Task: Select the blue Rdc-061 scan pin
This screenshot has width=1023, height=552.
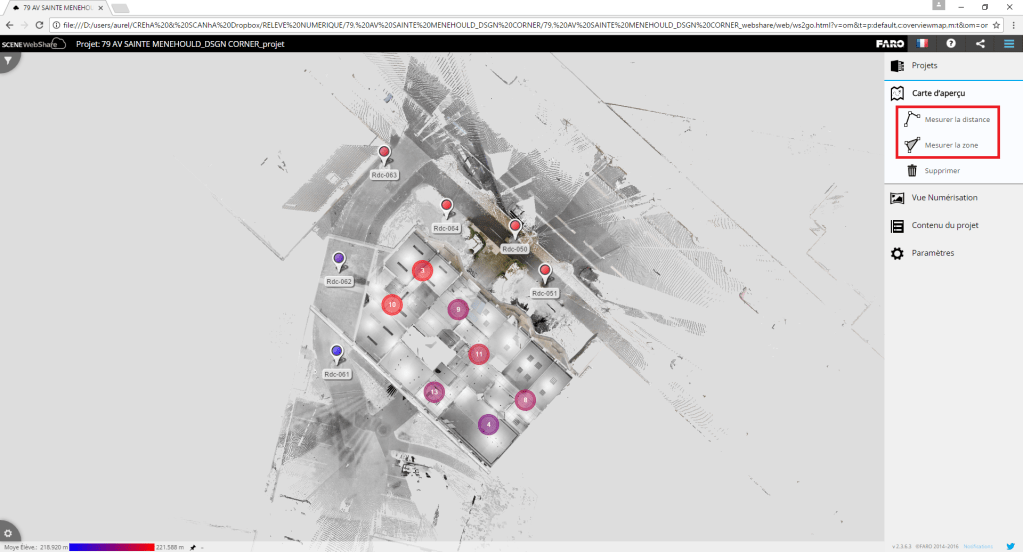Action: tap(337, 352)
